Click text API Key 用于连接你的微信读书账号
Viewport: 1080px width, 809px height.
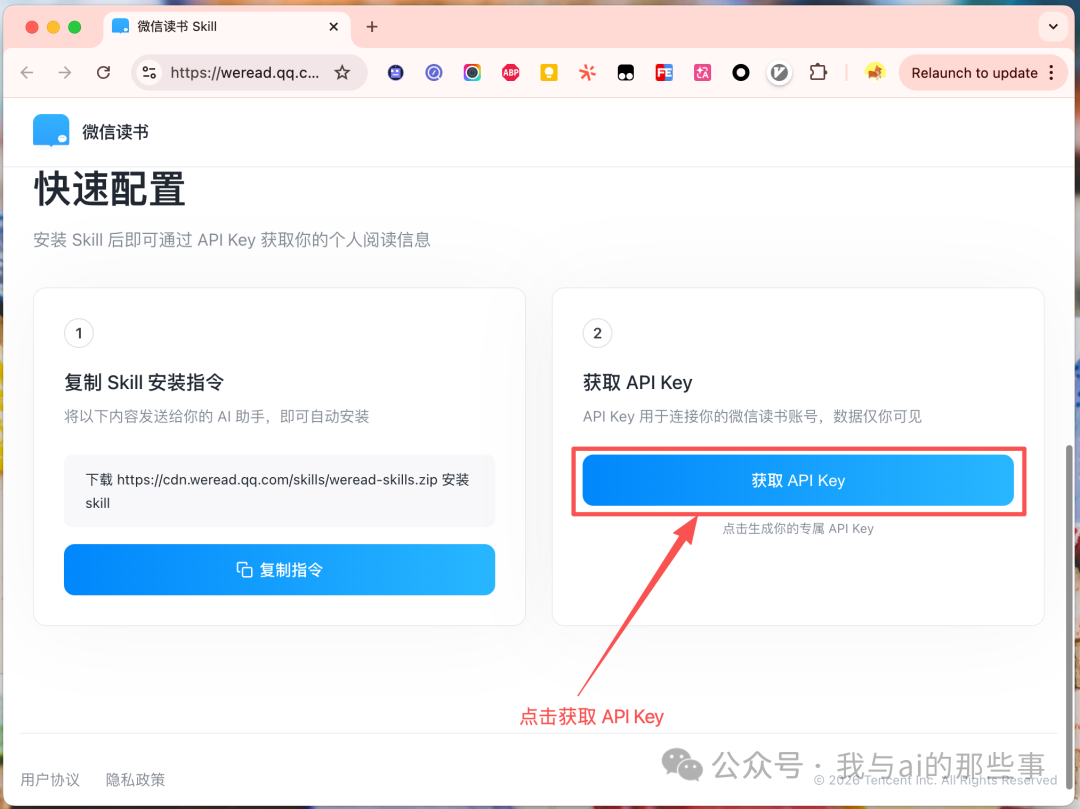click(x=752, y=416)
